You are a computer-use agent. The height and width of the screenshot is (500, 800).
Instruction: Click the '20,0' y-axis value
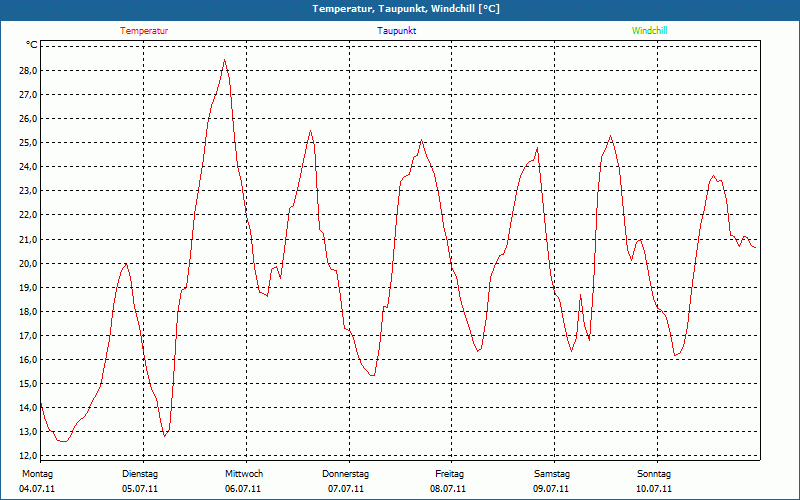coord(29,263)
